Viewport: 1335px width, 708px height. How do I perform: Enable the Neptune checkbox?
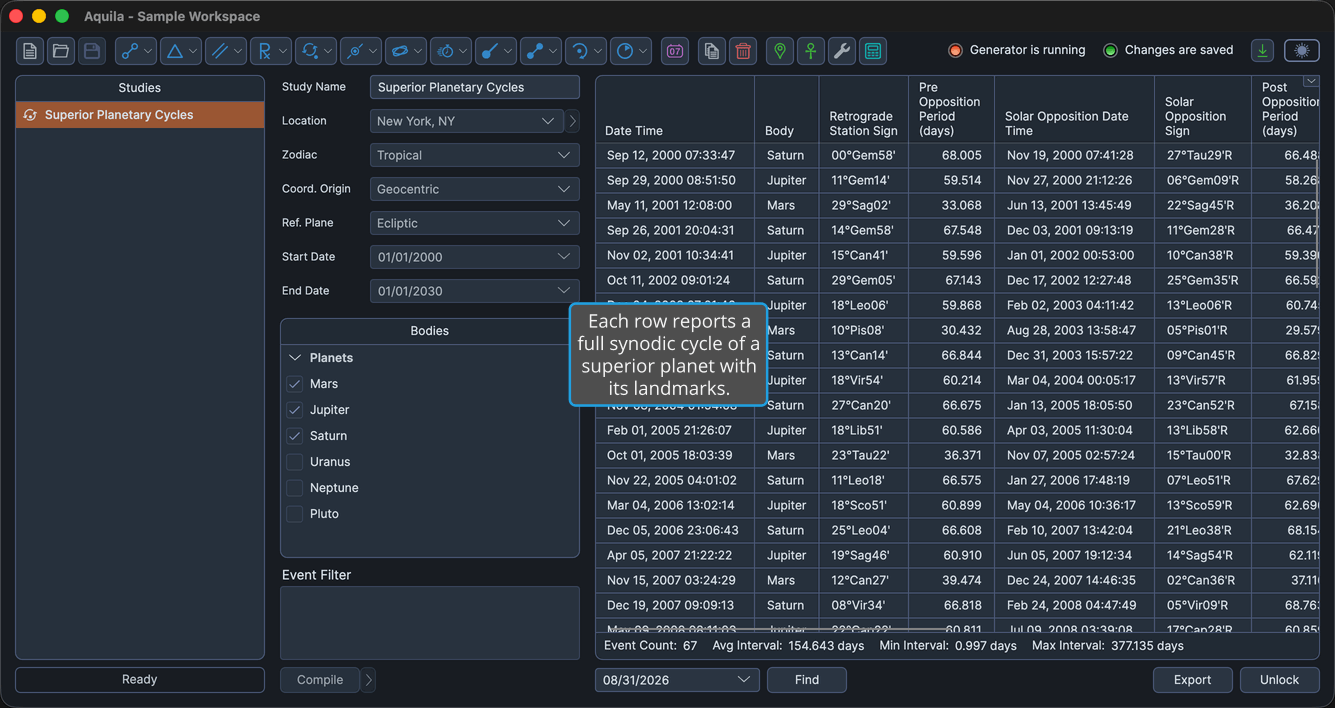click(x=295, y=488)
